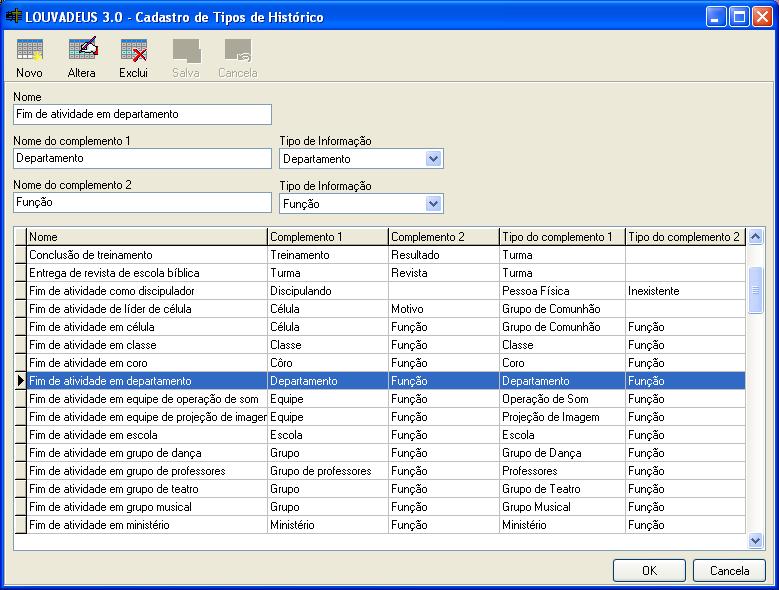Click the Motivo cell
779x590 pixels.
[444, 309]
